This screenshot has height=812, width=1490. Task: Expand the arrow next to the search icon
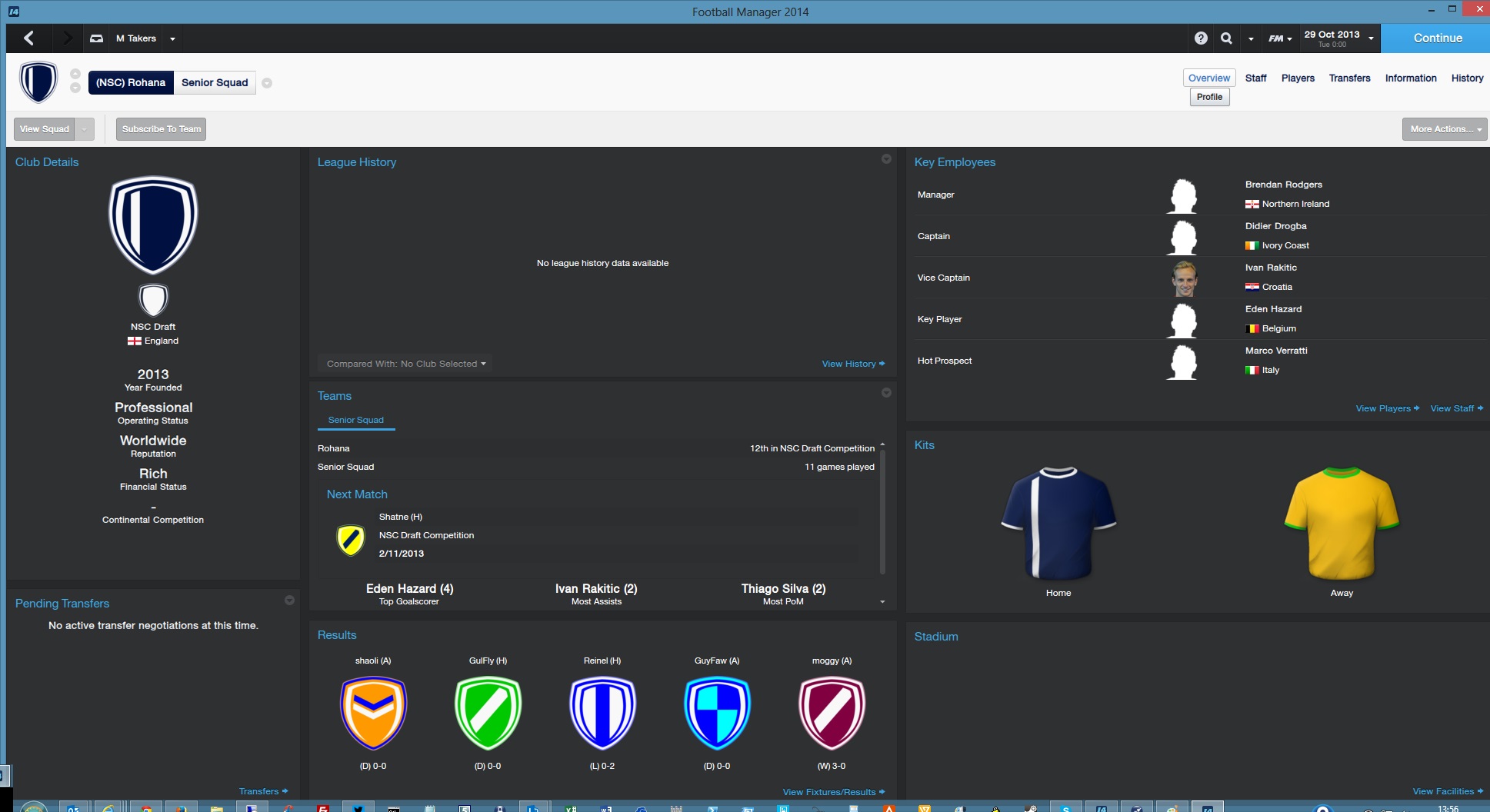pos(1251,38)
